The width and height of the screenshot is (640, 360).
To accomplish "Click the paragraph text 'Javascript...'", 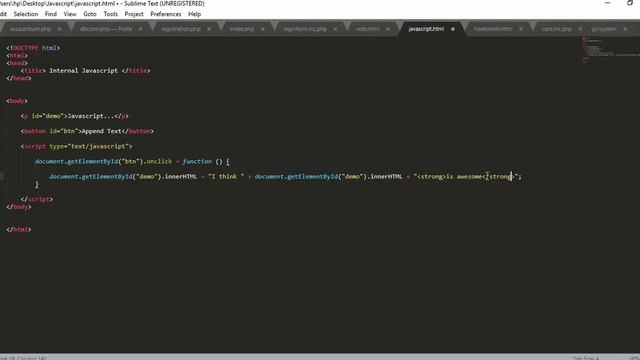I will (x=91, y=116).
